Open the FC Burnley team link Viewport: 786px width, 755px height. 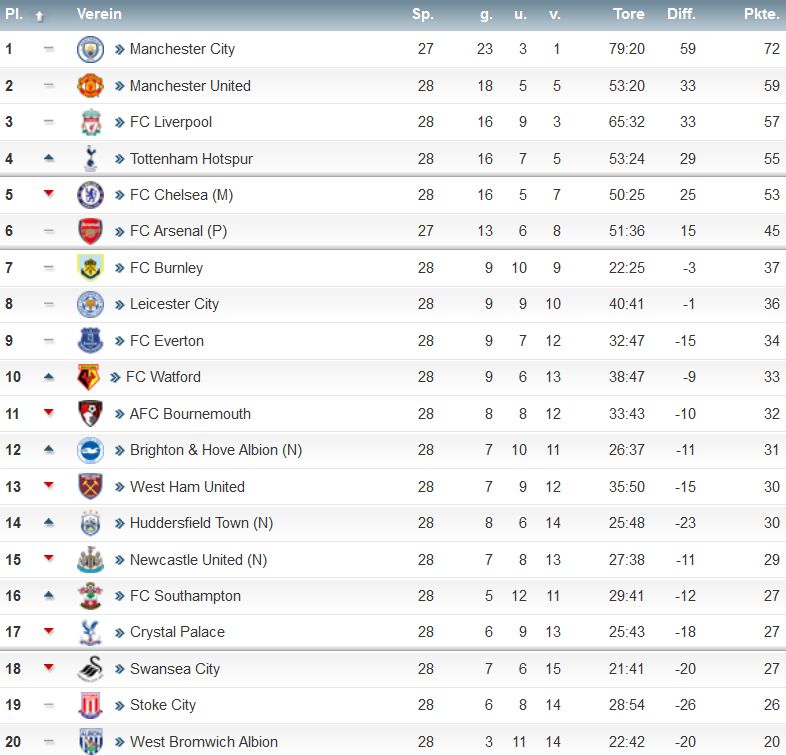pos(166,268)
